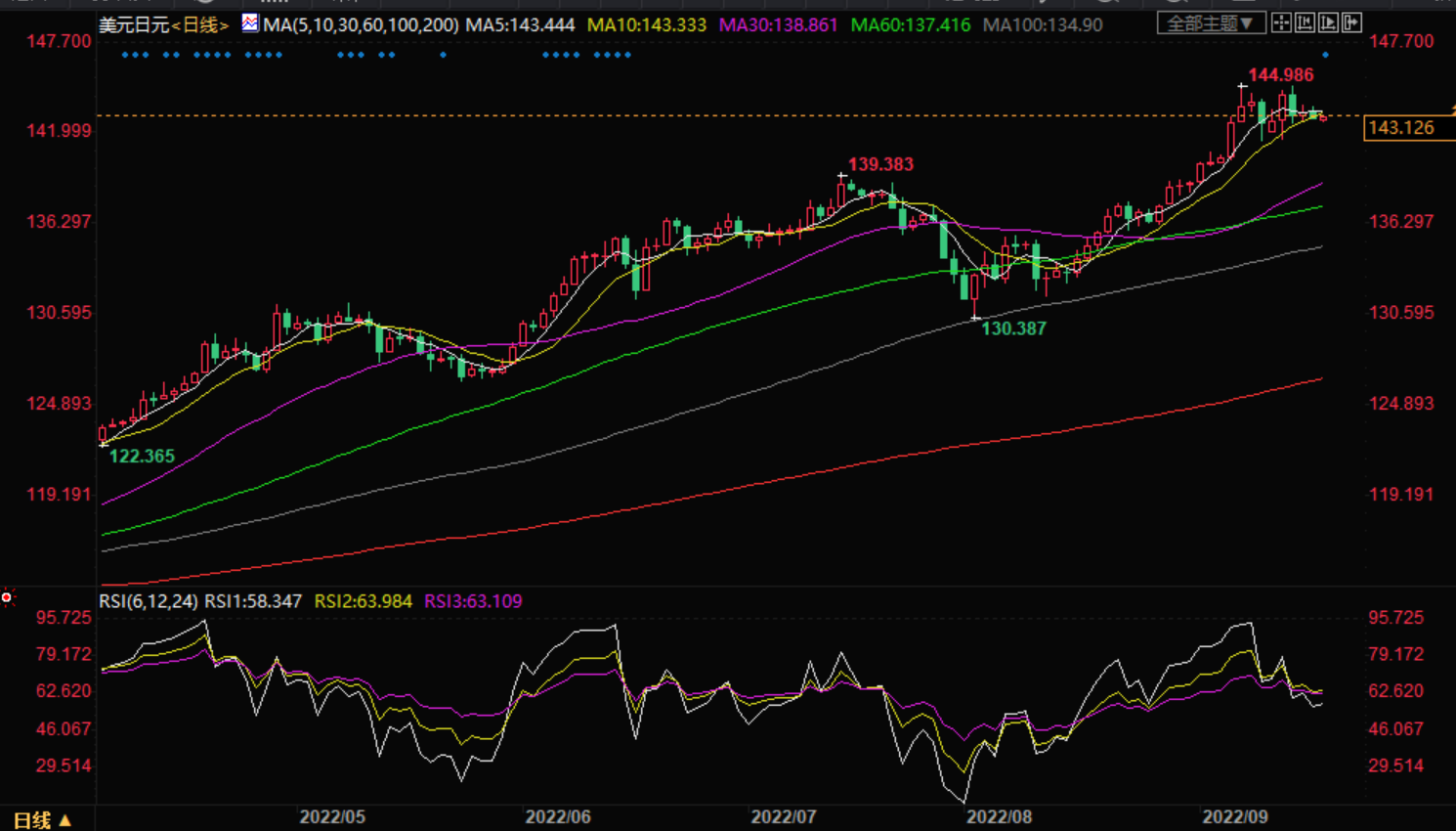Select the MA(5,10,30,60,100,200) indicator label
1456x831 pixels.
tap(361, 24)
